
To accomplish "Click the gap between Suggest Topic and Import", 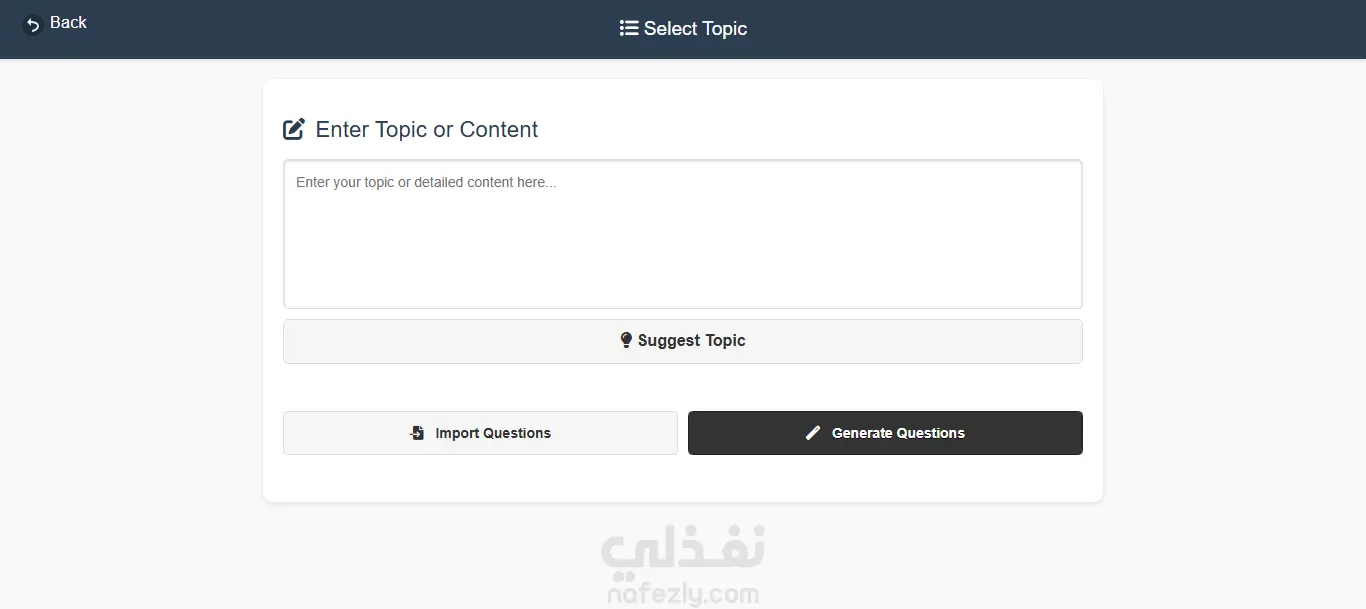I will [683, 387].
